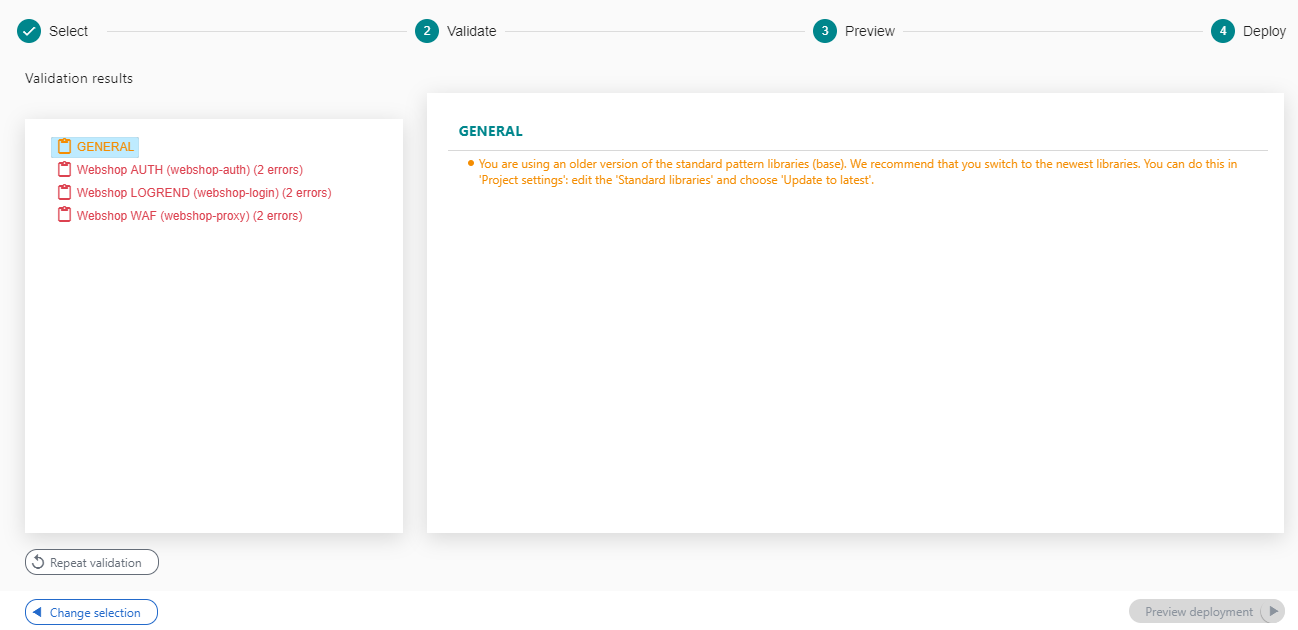Click the Repeat validation button
The height and width of the screenshot is (630, 1298).
tap(92, 563)
